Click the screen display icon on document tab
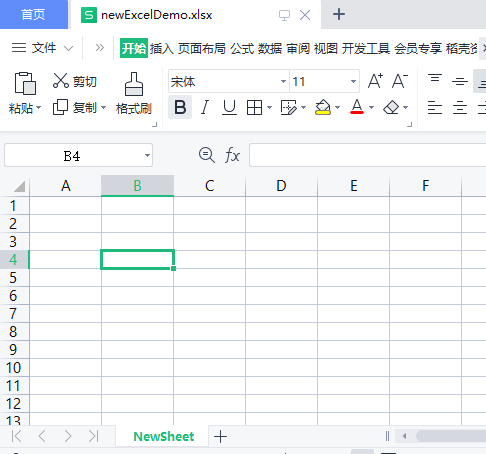The height and width of the screenshot is (454, 486). [284, 15]
